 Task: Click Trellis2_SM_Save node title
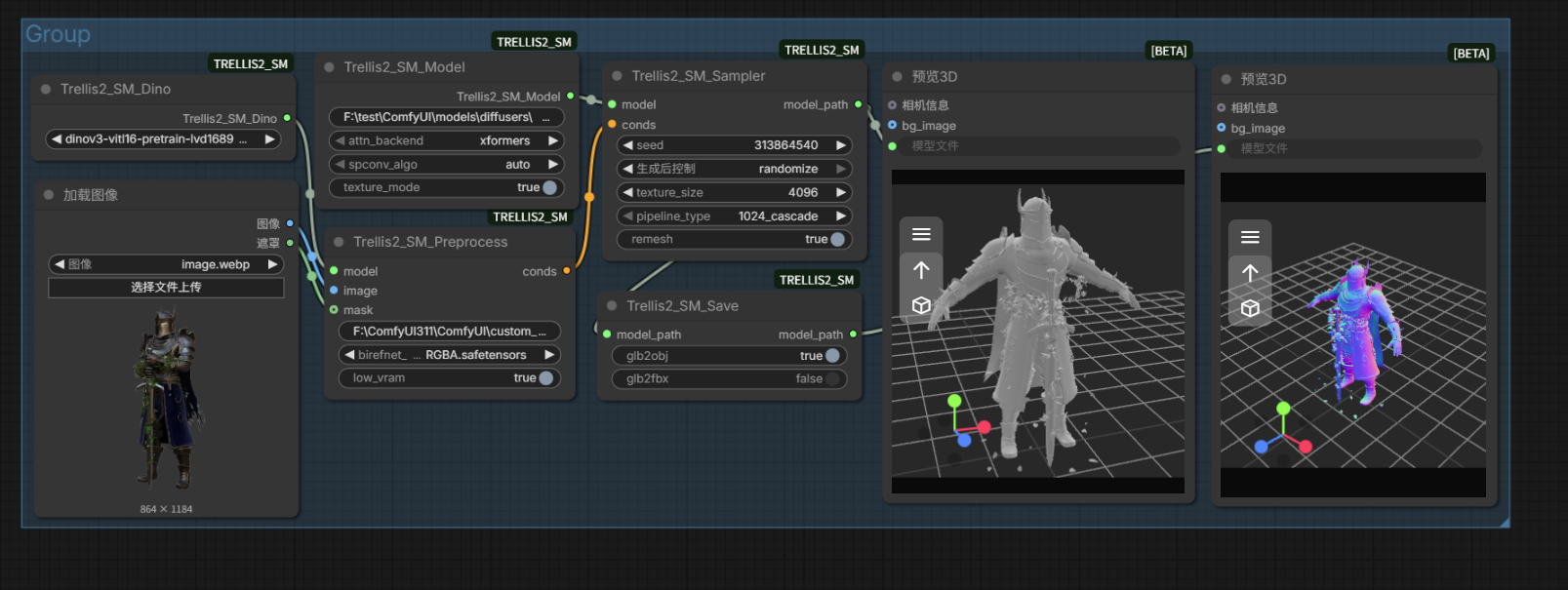click(682, 306)
